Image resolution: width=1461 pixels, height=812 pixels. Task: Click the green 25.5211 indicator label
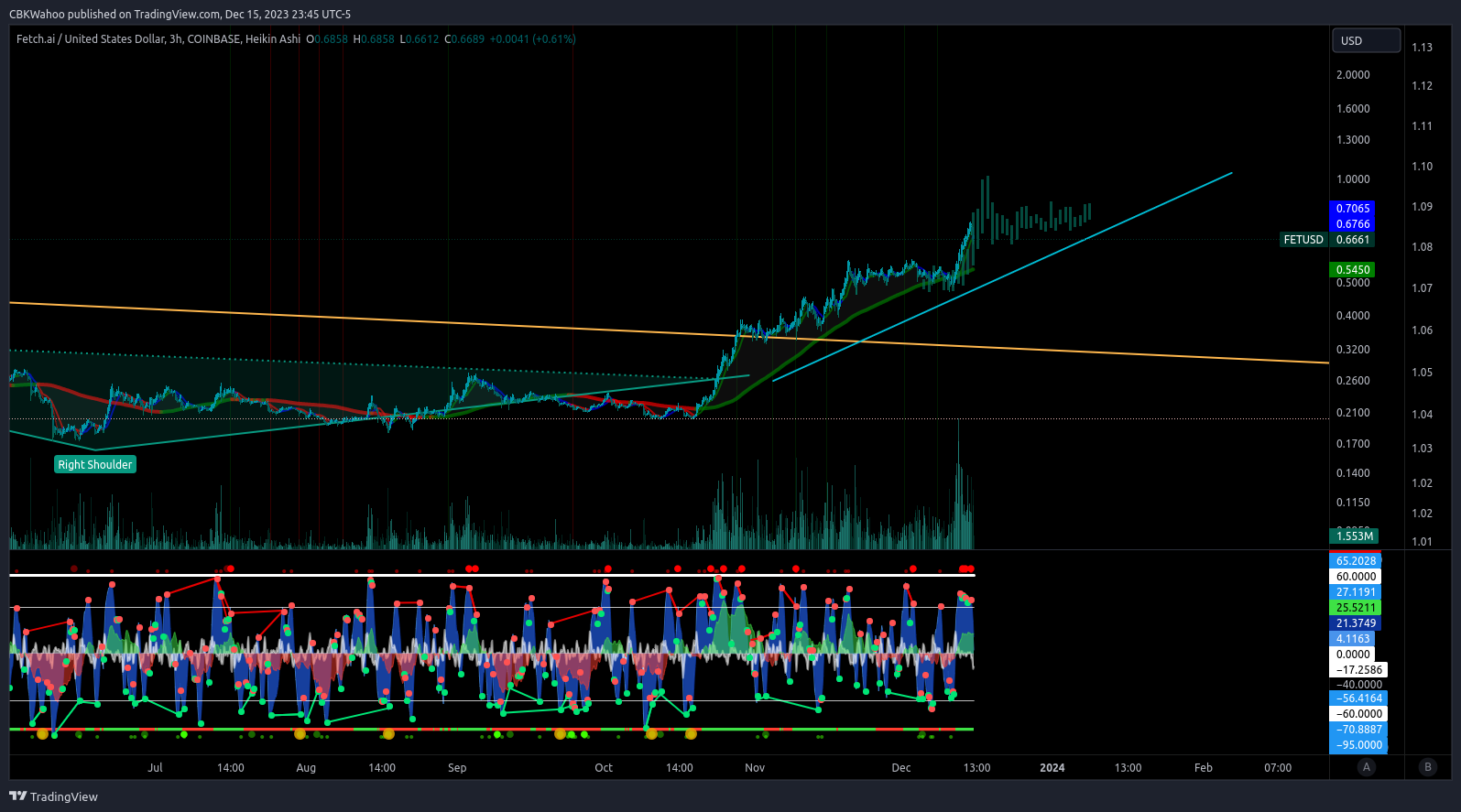pos(1356,608)
